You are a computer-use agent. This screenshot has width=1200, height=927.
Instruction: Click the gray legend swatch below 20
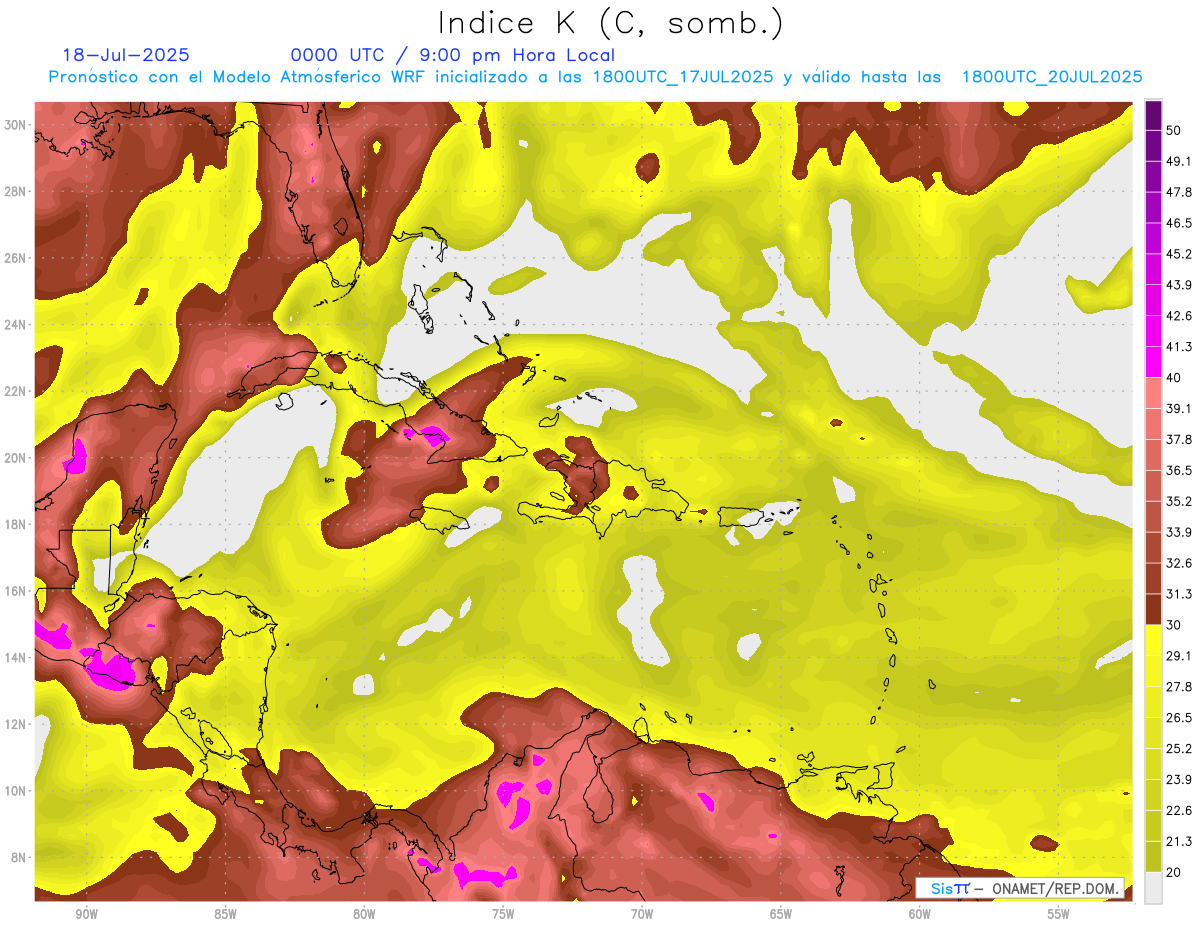tap(1153, 888)
